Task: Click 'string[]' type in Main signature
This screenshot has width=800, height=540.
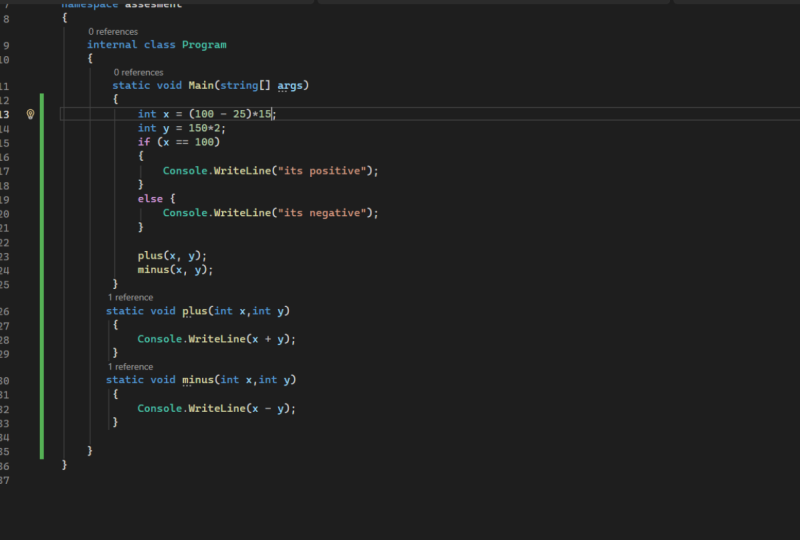Action: pos(245,85)
